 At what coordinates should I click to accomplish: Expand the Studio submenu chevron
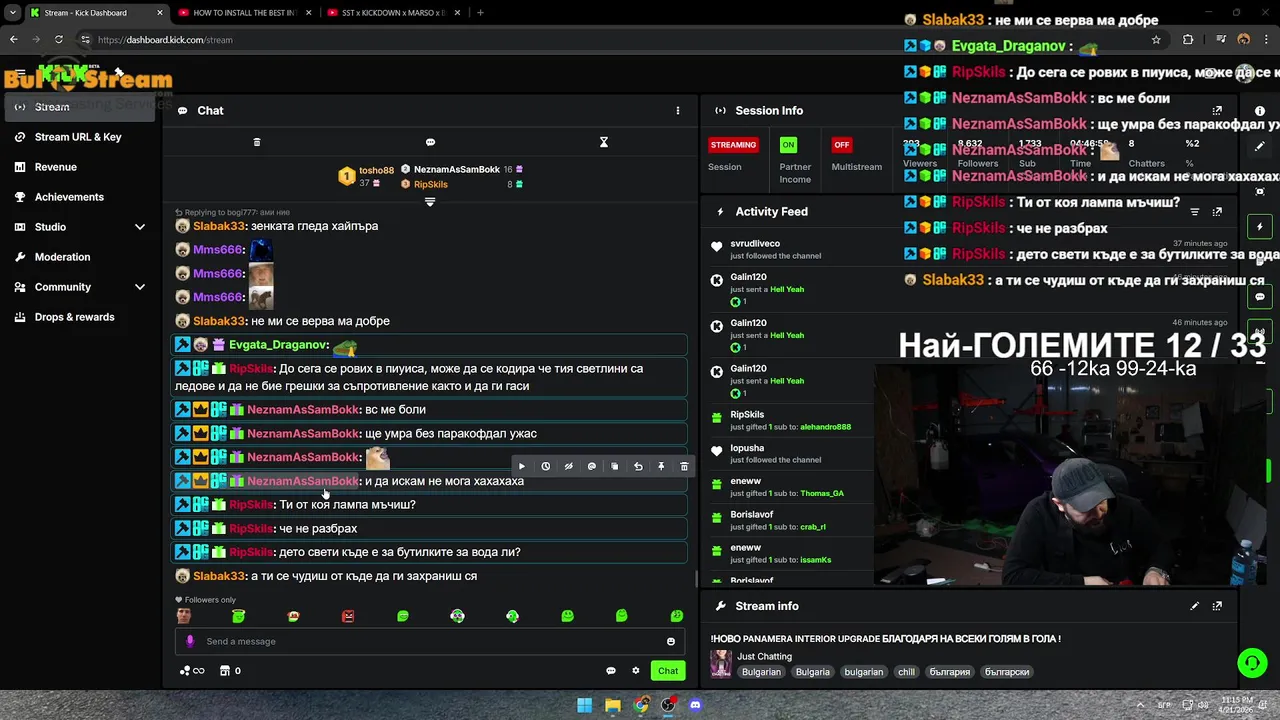140,227
